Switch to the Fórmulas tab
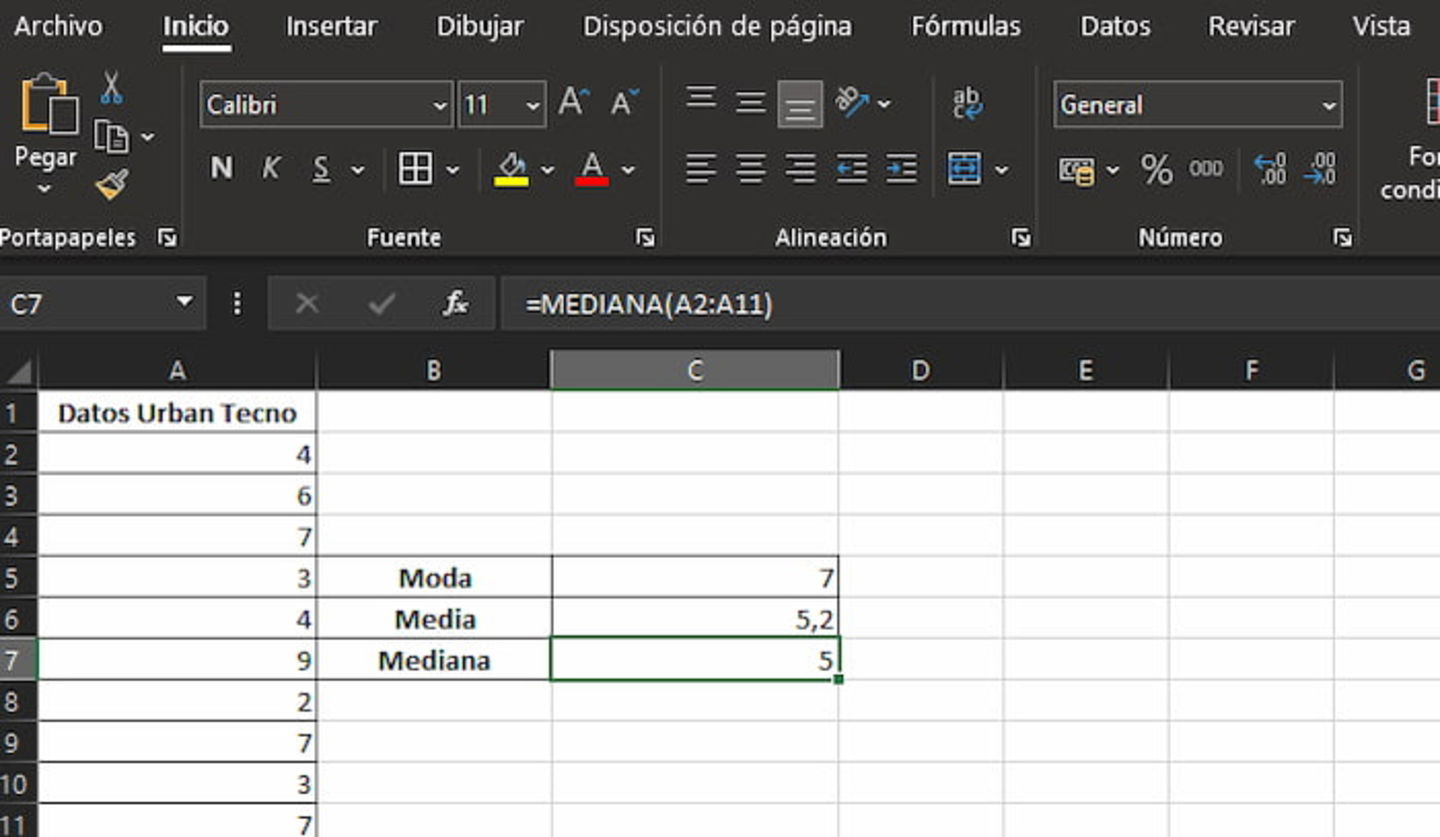The height and width of the screenshot is (837, 1440). click(966, 26)
